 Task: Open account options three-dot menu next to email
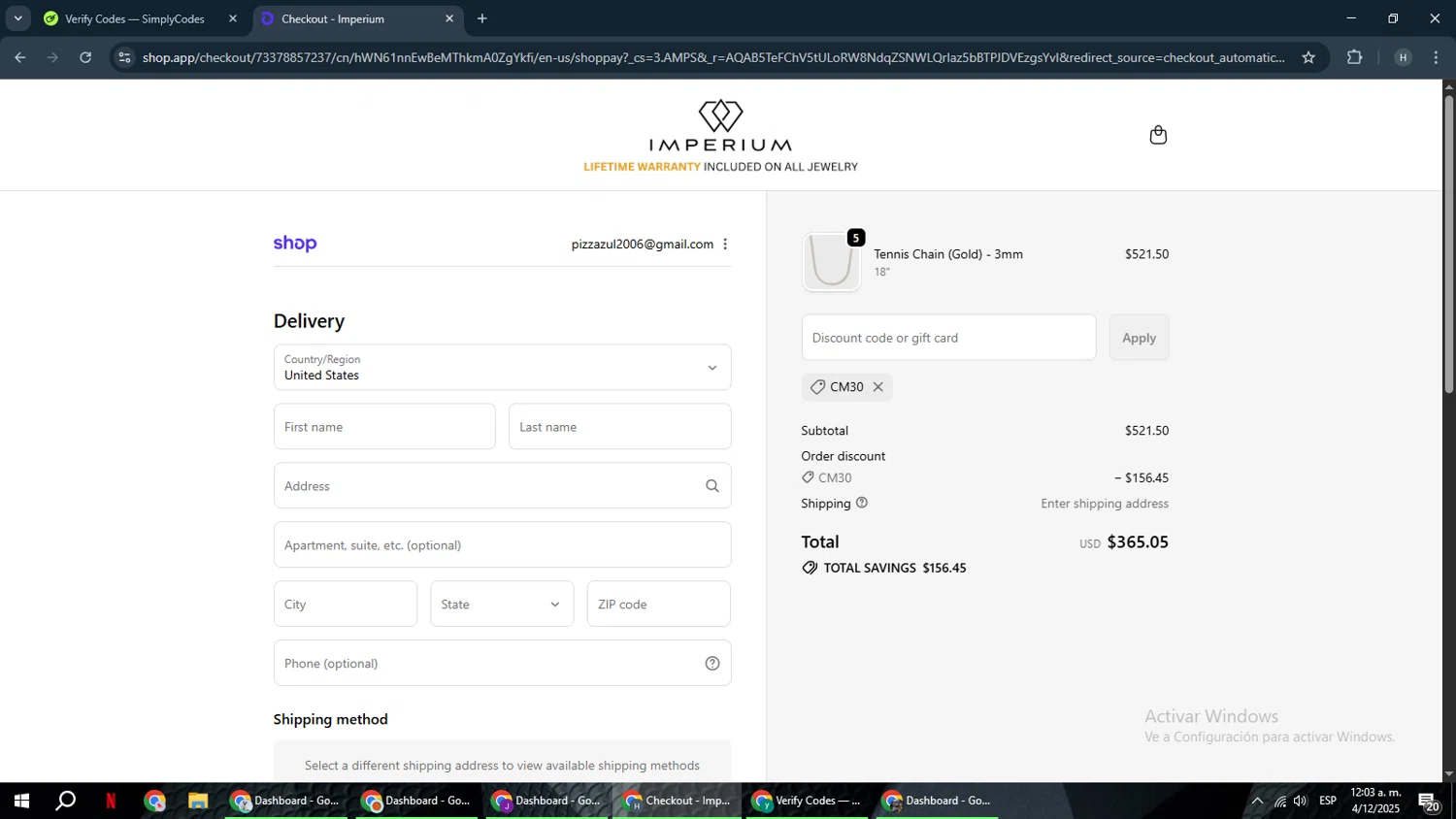[725, 245]
